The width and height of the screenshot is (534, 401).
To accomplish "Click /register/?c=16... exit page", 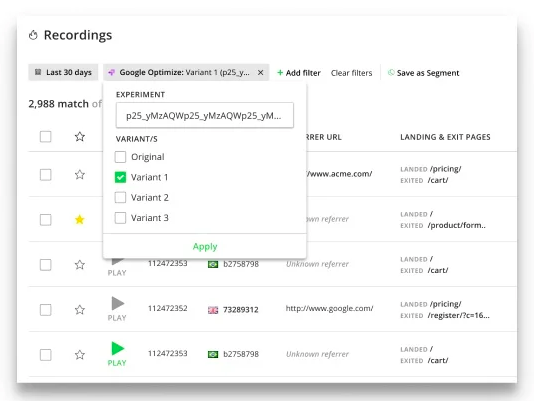I will tap(459, 315).
